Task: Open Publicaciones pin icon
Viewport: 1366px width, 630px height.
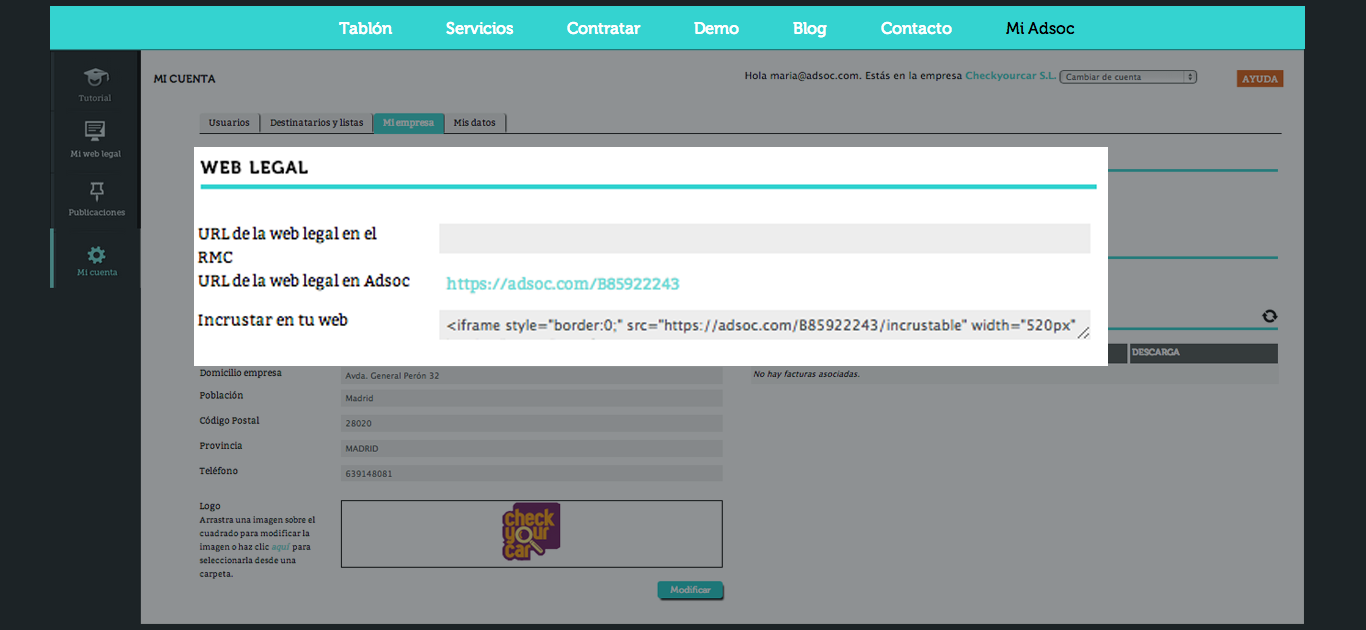Action: click(x=96, y=190)
